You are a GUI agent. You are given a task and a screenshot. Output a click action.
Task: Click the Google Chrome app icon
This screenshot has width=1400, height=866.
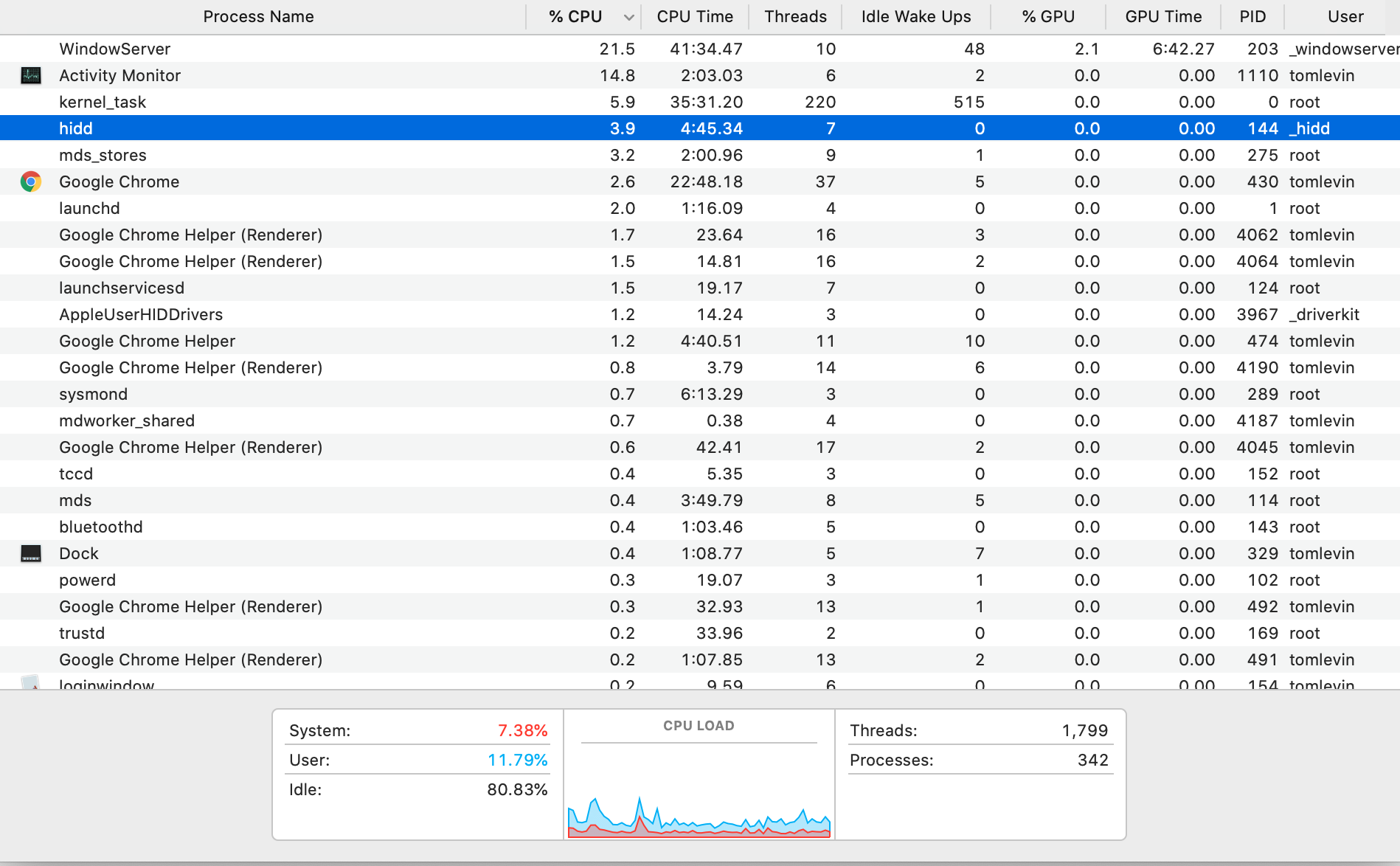[x=31, y=181]
